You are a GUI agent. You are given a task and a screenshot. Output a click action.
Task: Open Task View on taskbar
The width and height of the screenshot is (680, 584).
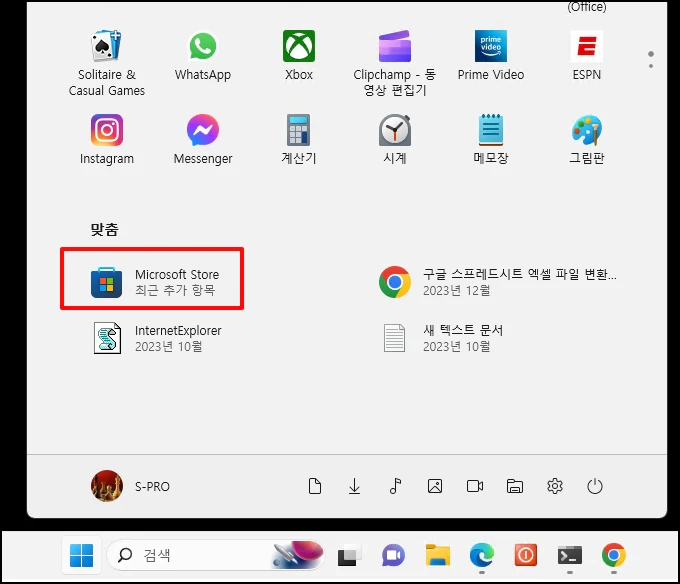(x=350, y=555)
